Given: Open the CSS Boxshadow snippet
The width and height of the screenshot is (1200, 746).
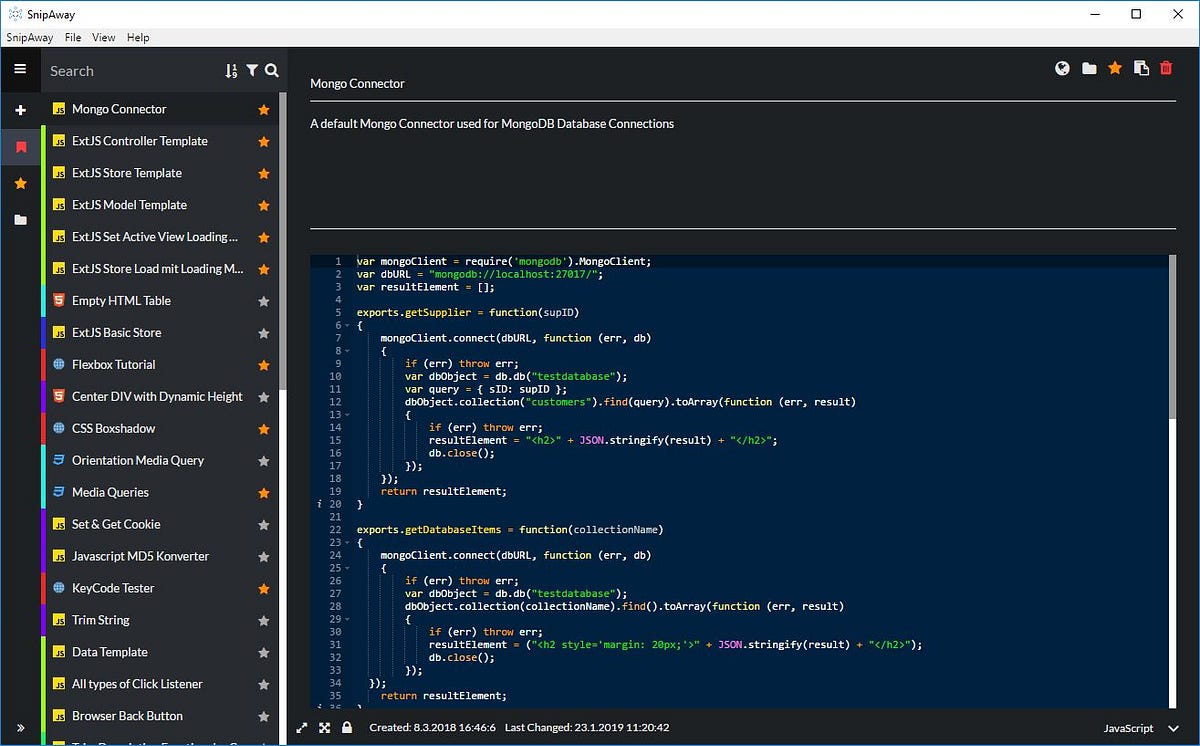Looking at the screenshot, I should pyautogui.click(x=160, y=429).
